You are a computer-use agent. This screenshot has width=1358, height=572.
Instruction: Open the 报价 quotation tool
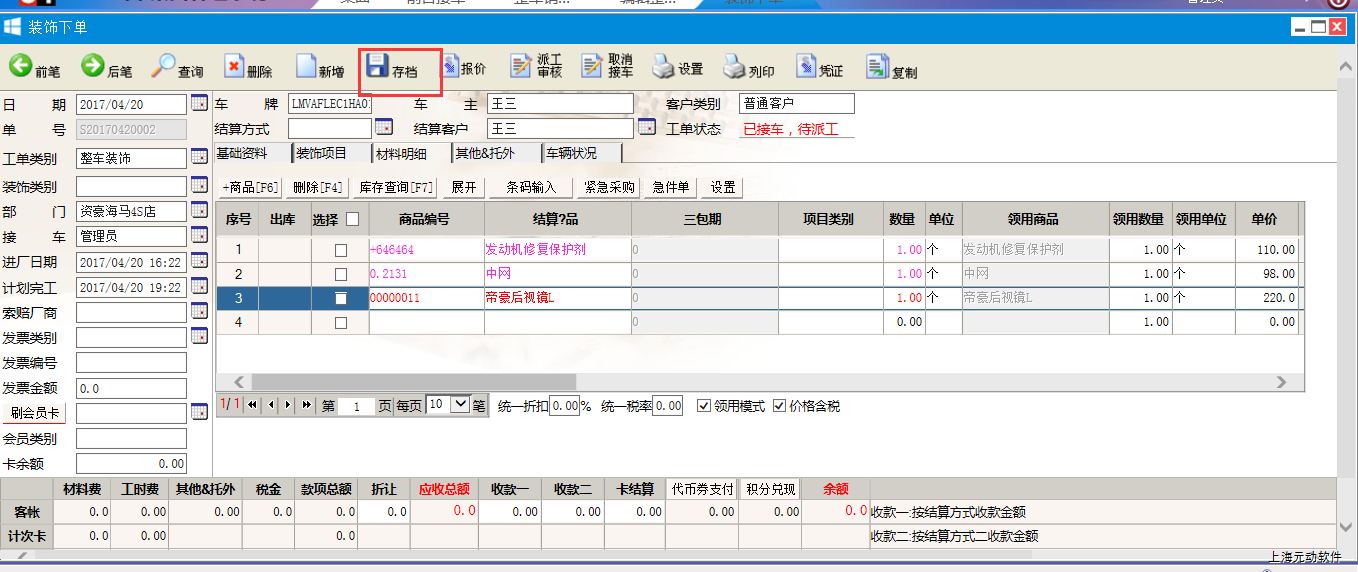(x=449, y=67)
